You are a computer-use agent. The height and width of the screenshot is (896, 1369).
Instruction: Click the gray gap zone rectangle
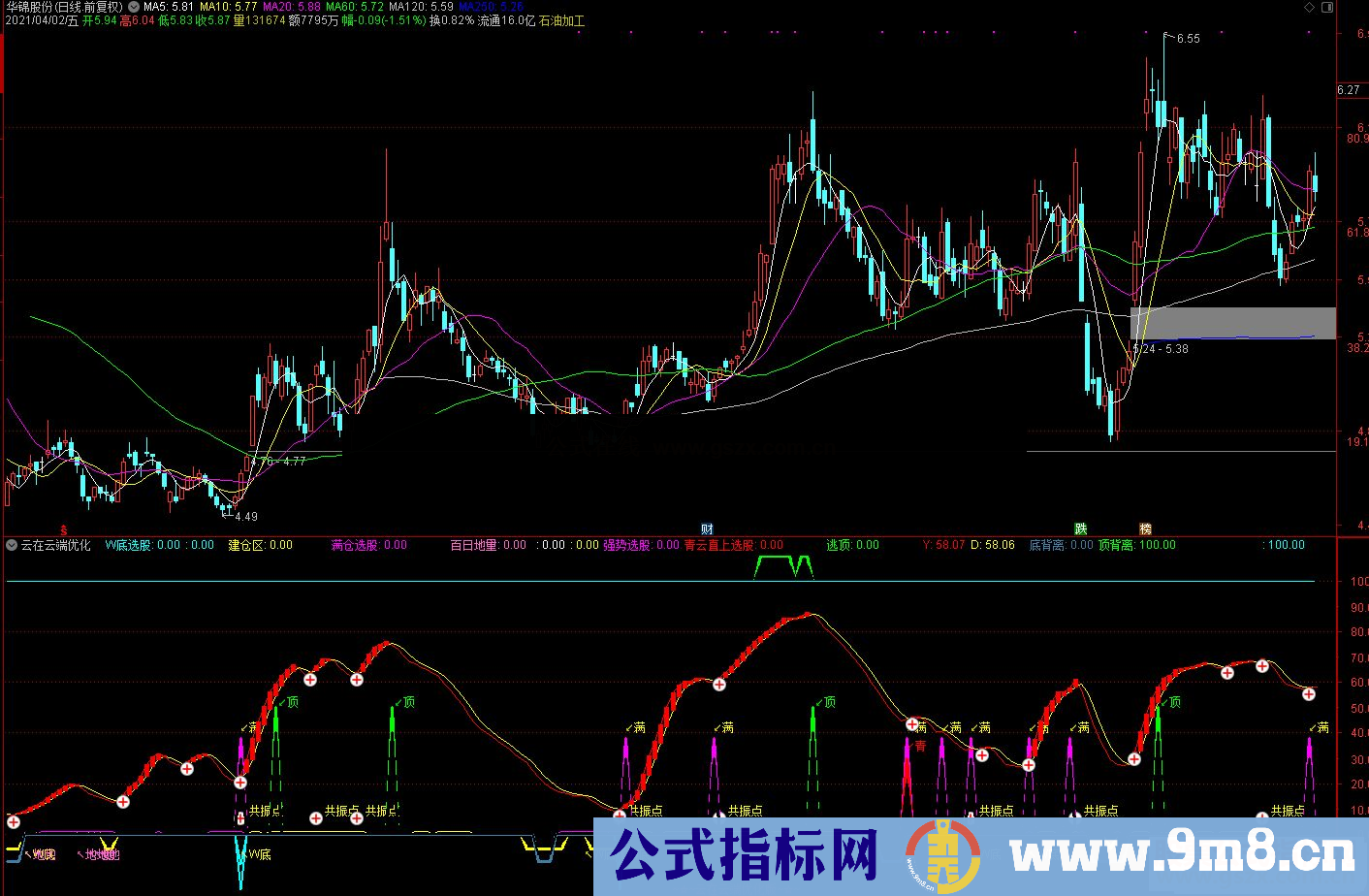pos(1233,323)
